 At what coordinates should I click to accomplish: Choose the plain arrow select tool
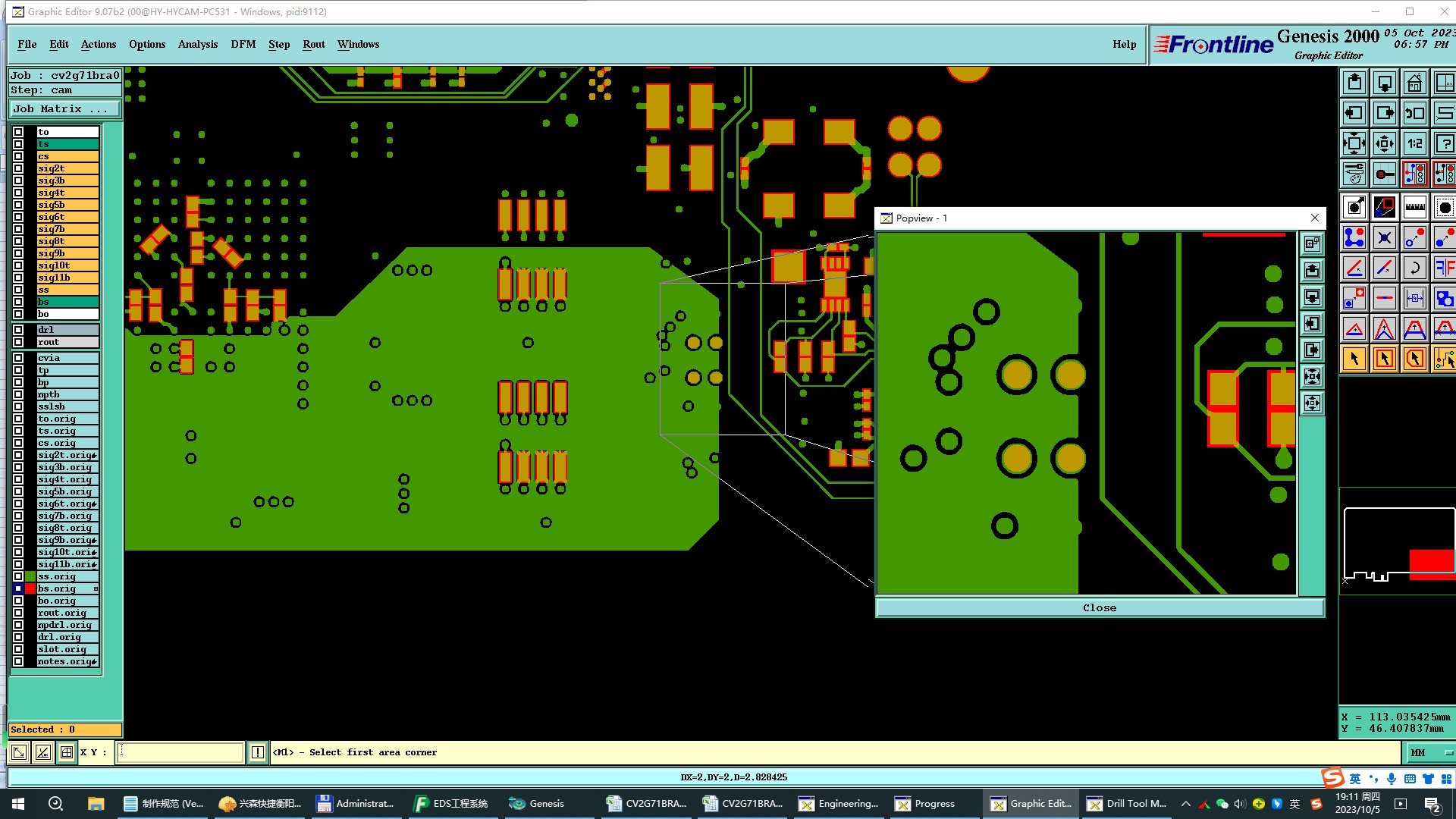coord(1354,359)
